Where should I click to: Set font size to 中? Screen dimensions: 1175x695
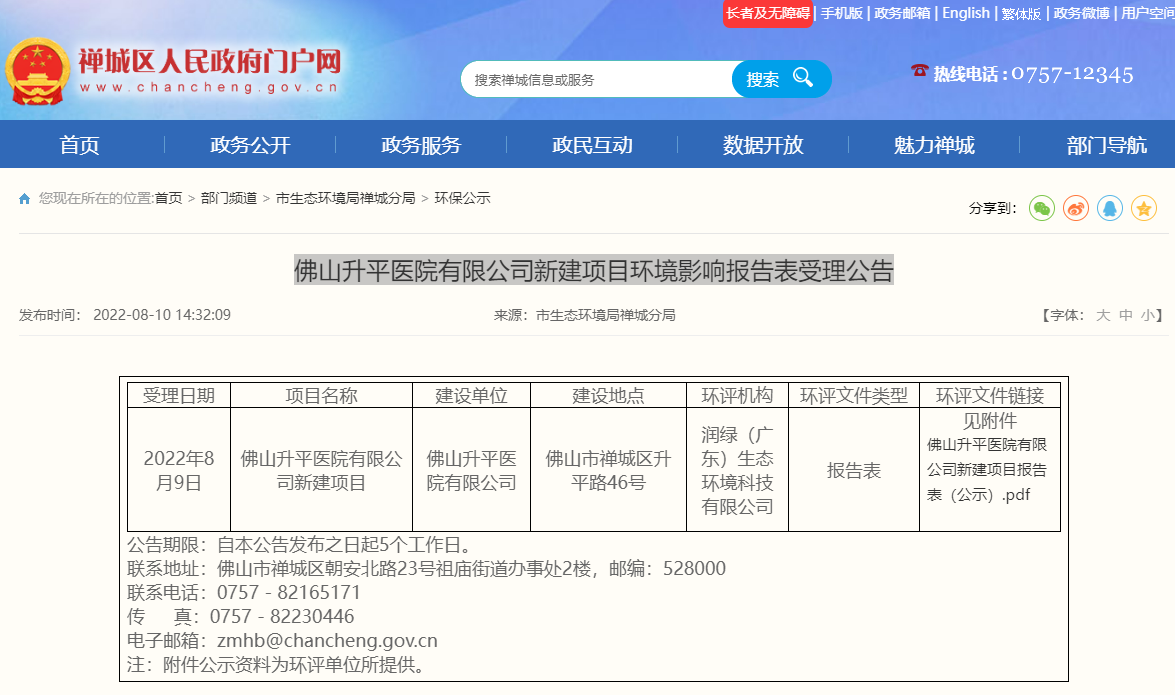(1126, 315)
